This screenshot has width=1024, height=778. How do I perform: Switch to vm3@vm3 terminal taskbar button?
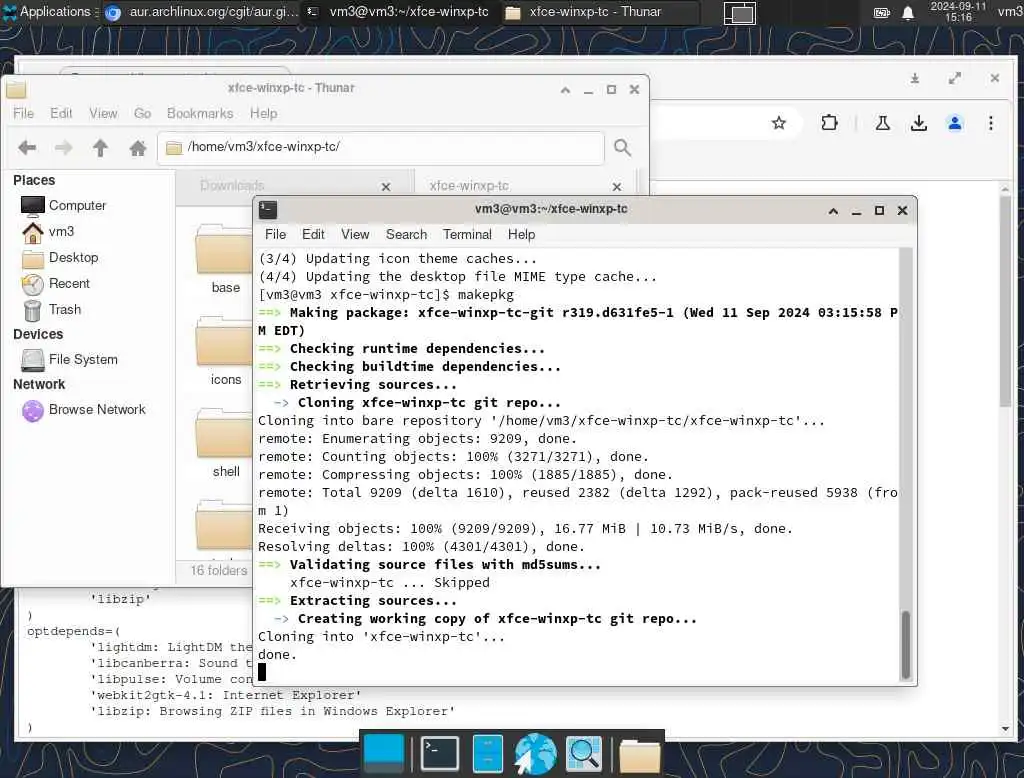398,12
